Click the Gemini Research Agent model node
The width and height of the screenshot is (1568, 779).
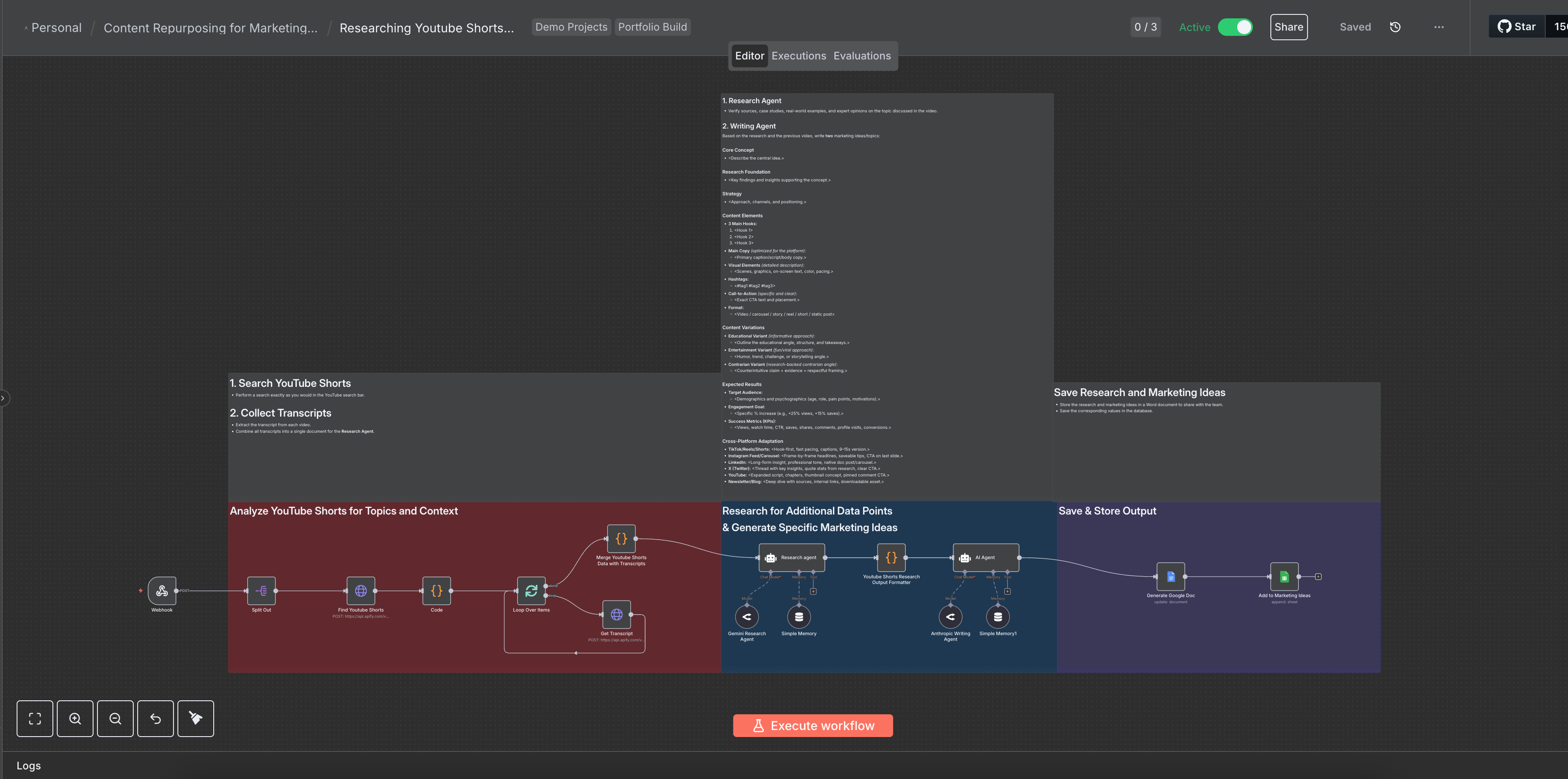click(x=746, y=616)
